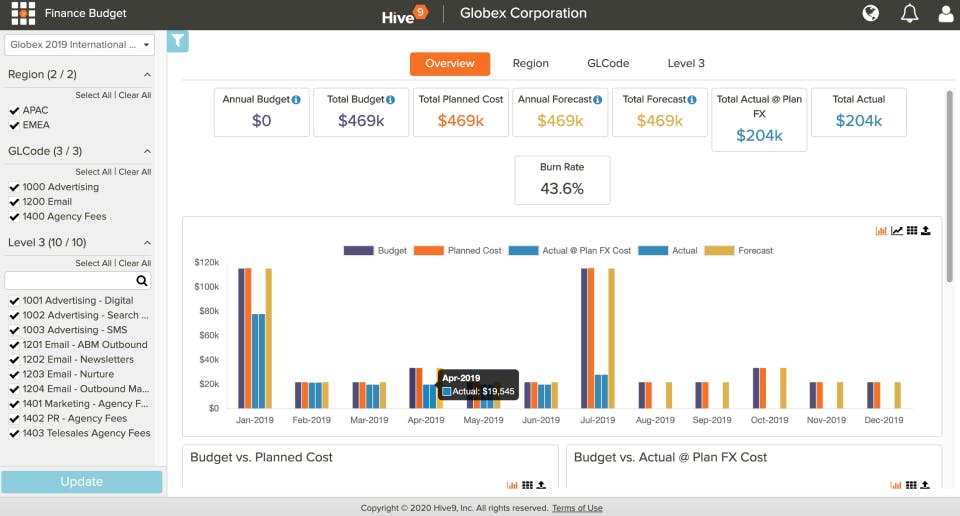960x516 pixels.
Task: Open the Globex 2019 International dropdown
Action: [80, 45]
